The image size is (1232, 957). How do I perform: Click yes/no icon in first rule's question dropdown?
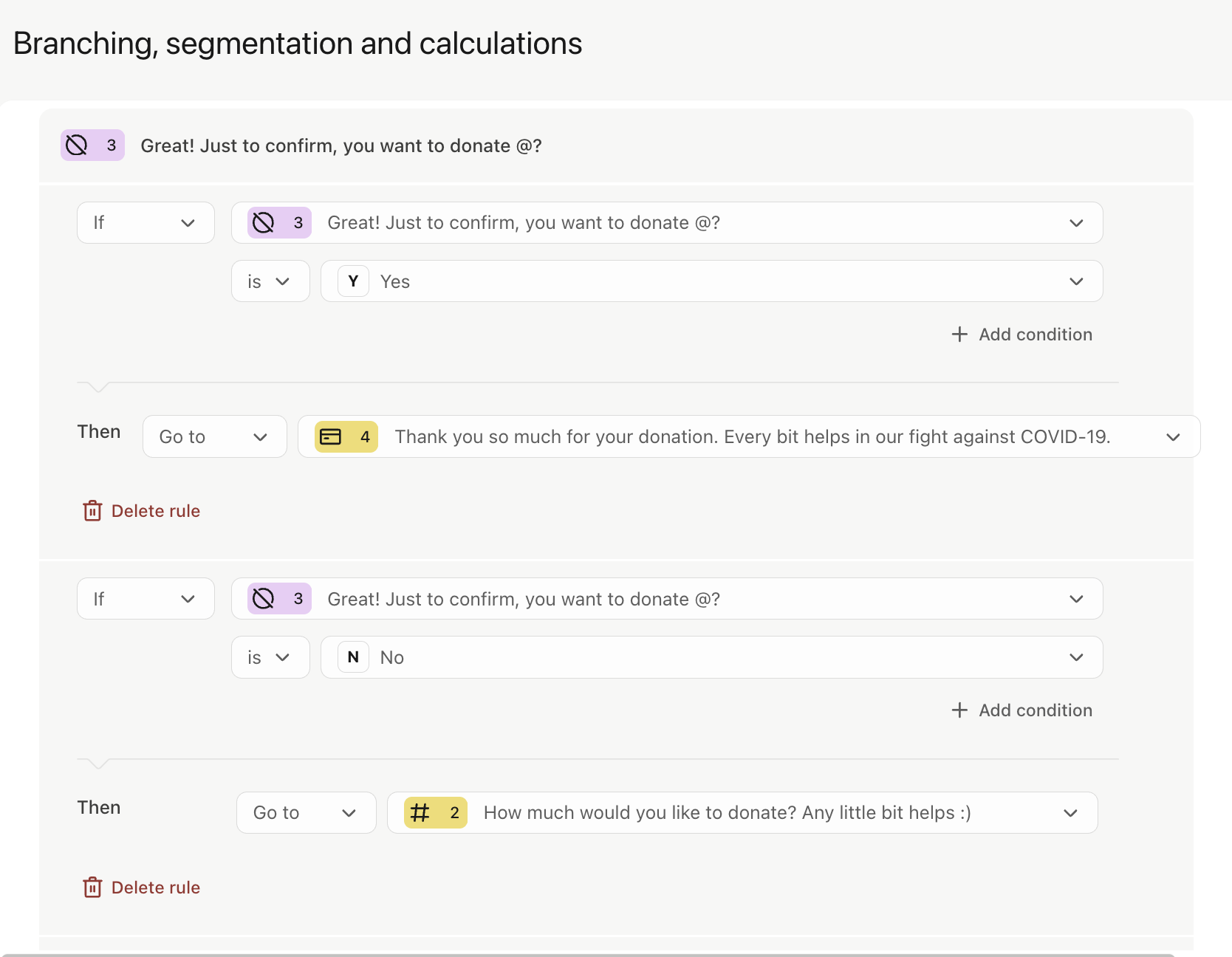(264, 223)
